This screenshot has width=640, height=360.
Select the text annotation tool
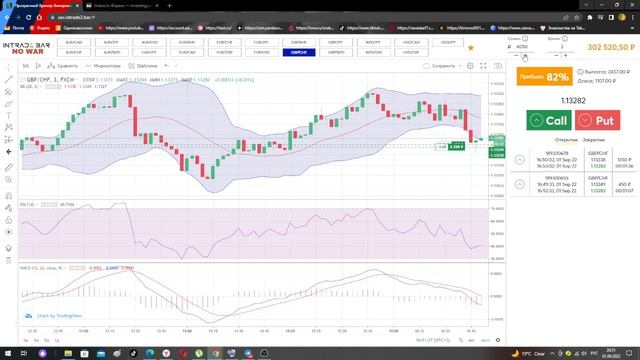pyautogui.click(x=9, y=116)
